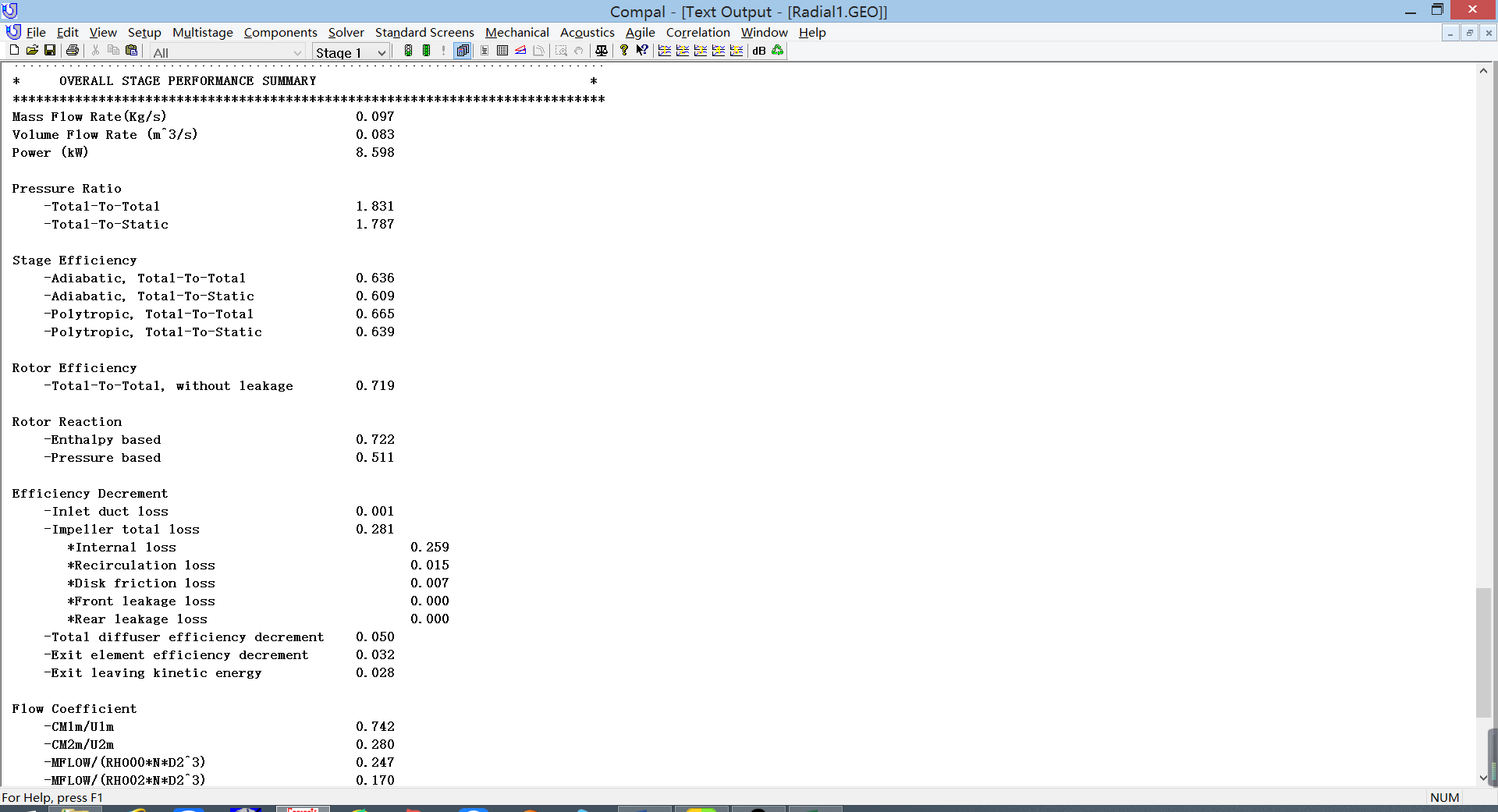Screen dimensions: 1498x812
Task: Click '-Total diffuser efficiency decrement' row
Action: coord(184,637)
